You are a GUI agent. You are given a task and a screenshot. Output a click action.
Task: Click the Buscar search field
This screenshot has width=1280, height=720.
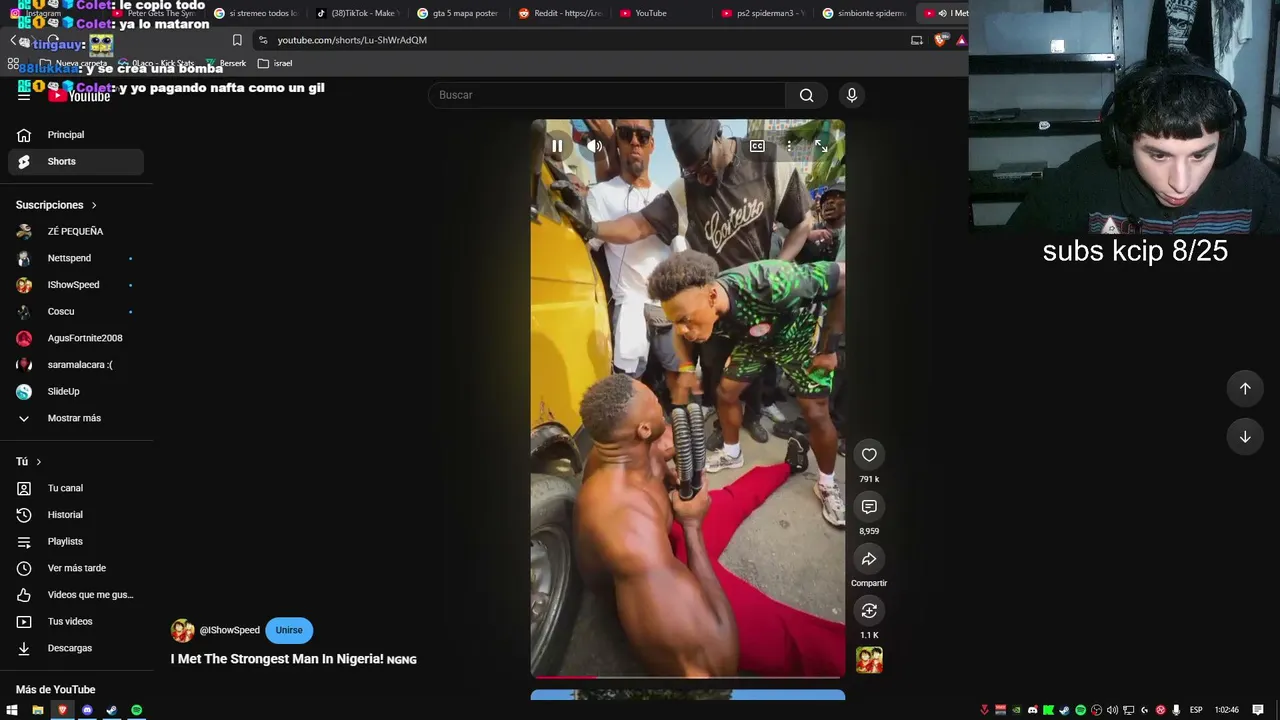tap(607, 95)
